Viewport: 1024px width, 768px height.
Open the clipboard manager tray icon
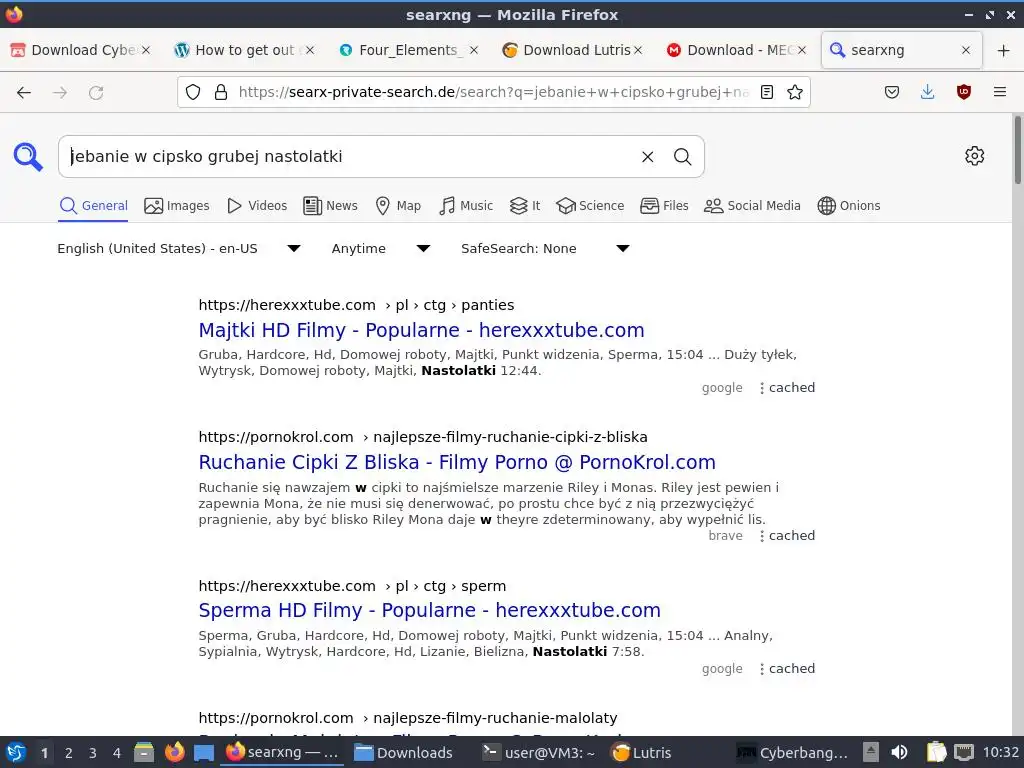point(936,752)
